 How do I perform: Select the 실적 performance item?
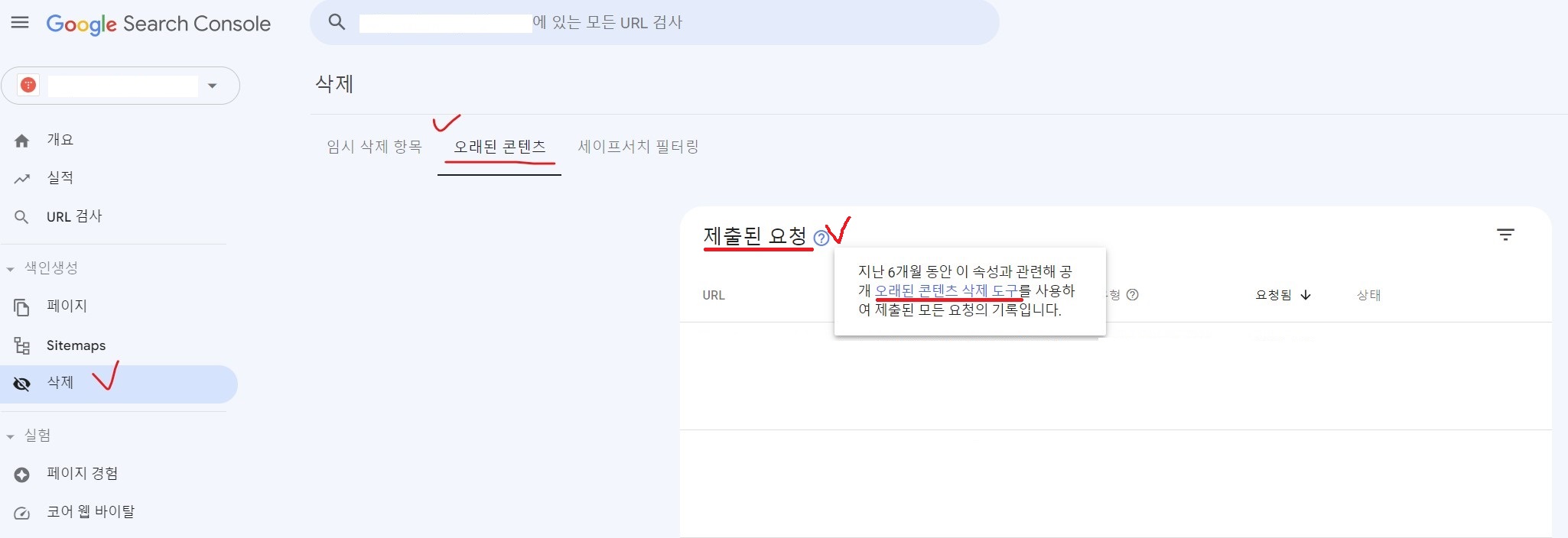click(61, 177)
